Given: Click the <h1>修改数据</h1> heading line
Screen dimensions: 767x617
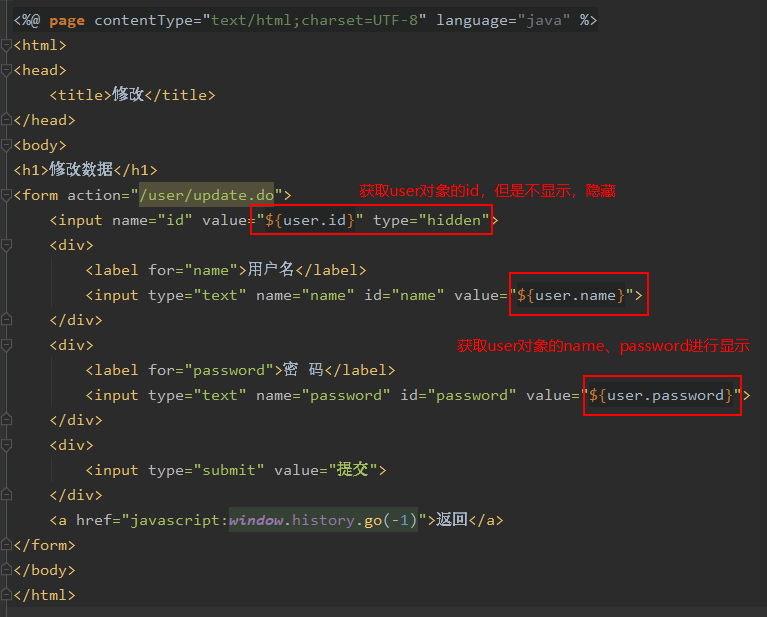Looking at the screenshot, I should 86,170.
